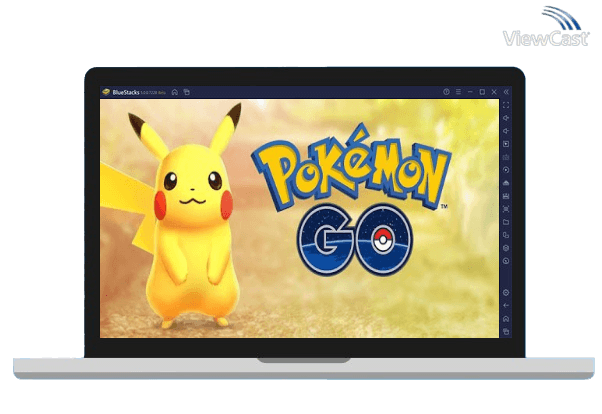Minimize the BlueStacks window

[470, 92]
